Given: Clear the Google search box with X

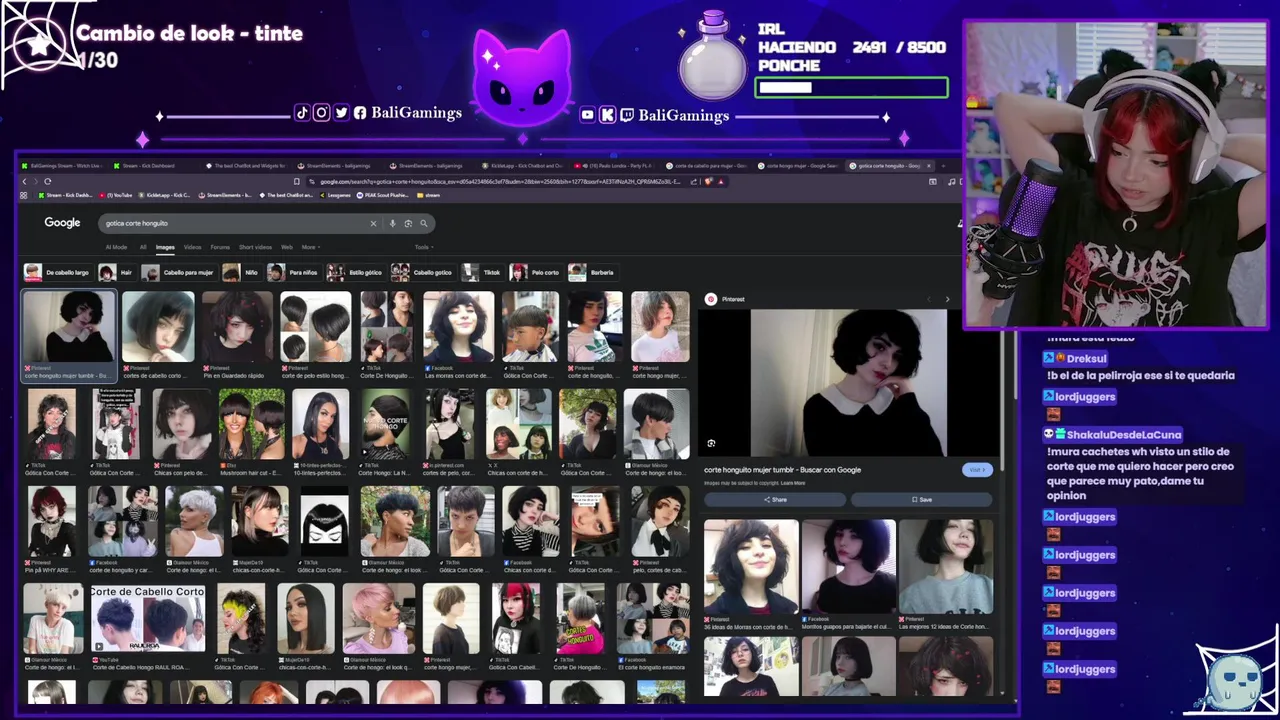Looking at the screenshot, I should click(373, 223).
